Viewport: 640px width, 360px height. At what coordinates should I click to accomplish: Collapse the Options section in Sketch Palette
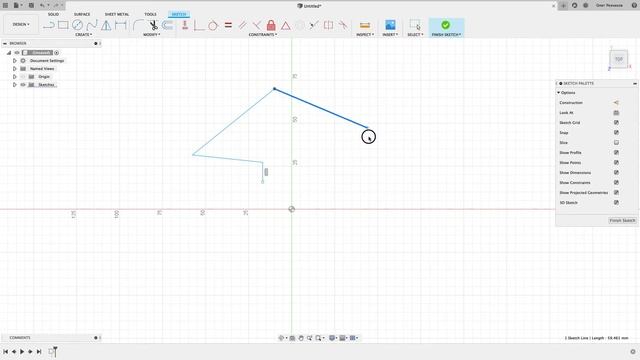[x=559, y=93]
